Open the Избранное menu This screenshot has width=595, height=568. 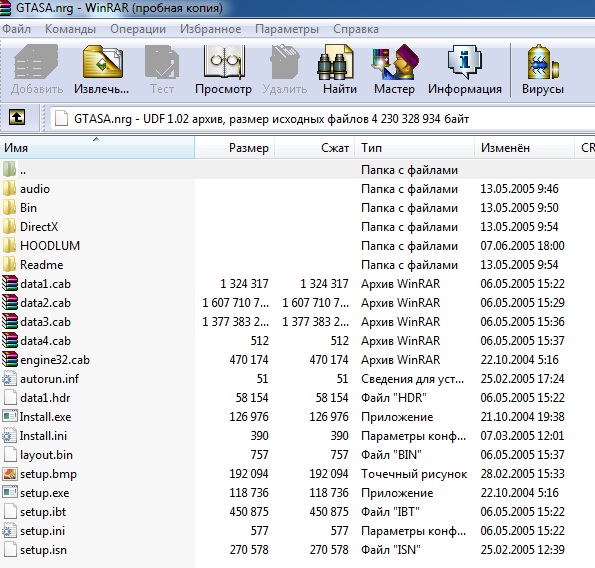tap(210, 29)
